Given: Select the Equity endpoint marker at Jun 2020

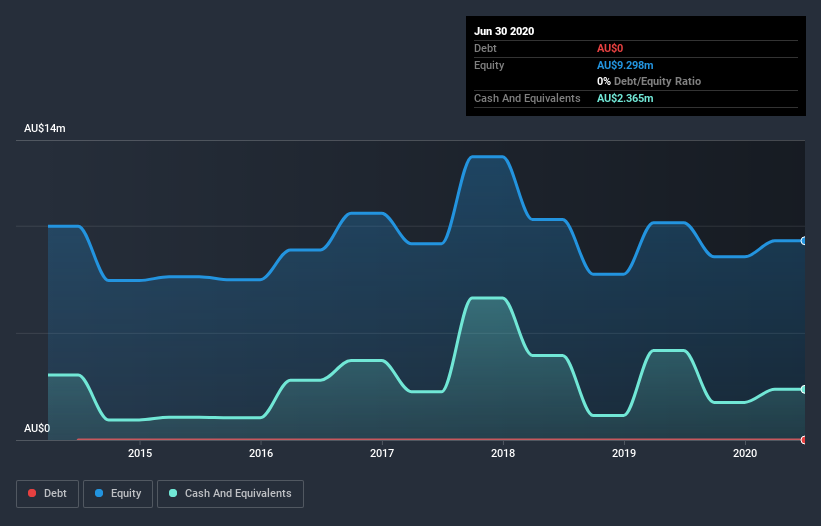Looking at the screenshot, I should click(804, 241).
